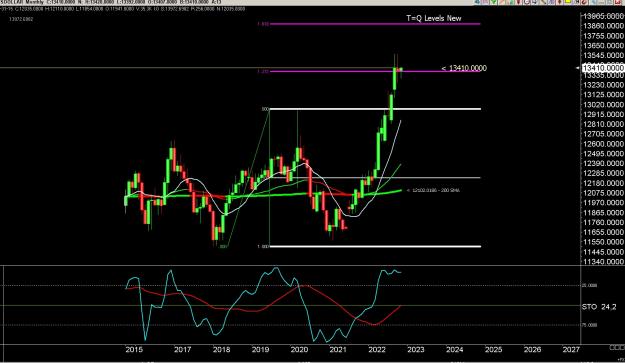Click the 12075.0000 price axis label
The image size is (625, 363).
pos(603,193)
